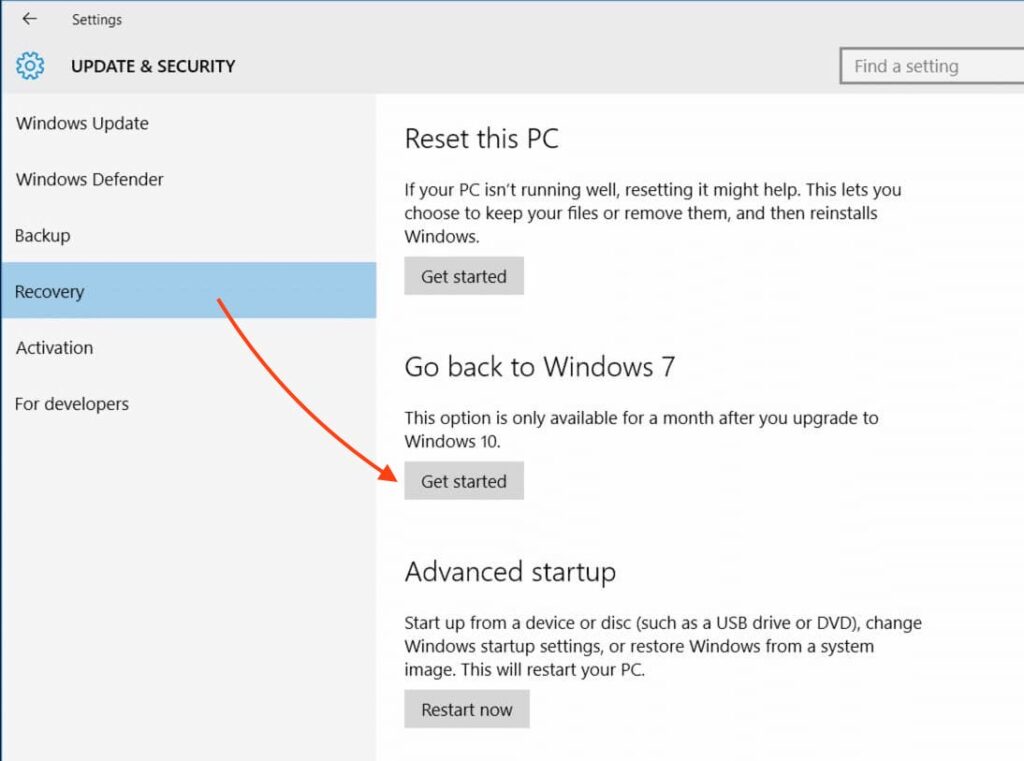The height and width of the screenshot is (761, 1024).
Task: Click the 'If your PC isn't running well' description
Action: click(x=652, y=213)
